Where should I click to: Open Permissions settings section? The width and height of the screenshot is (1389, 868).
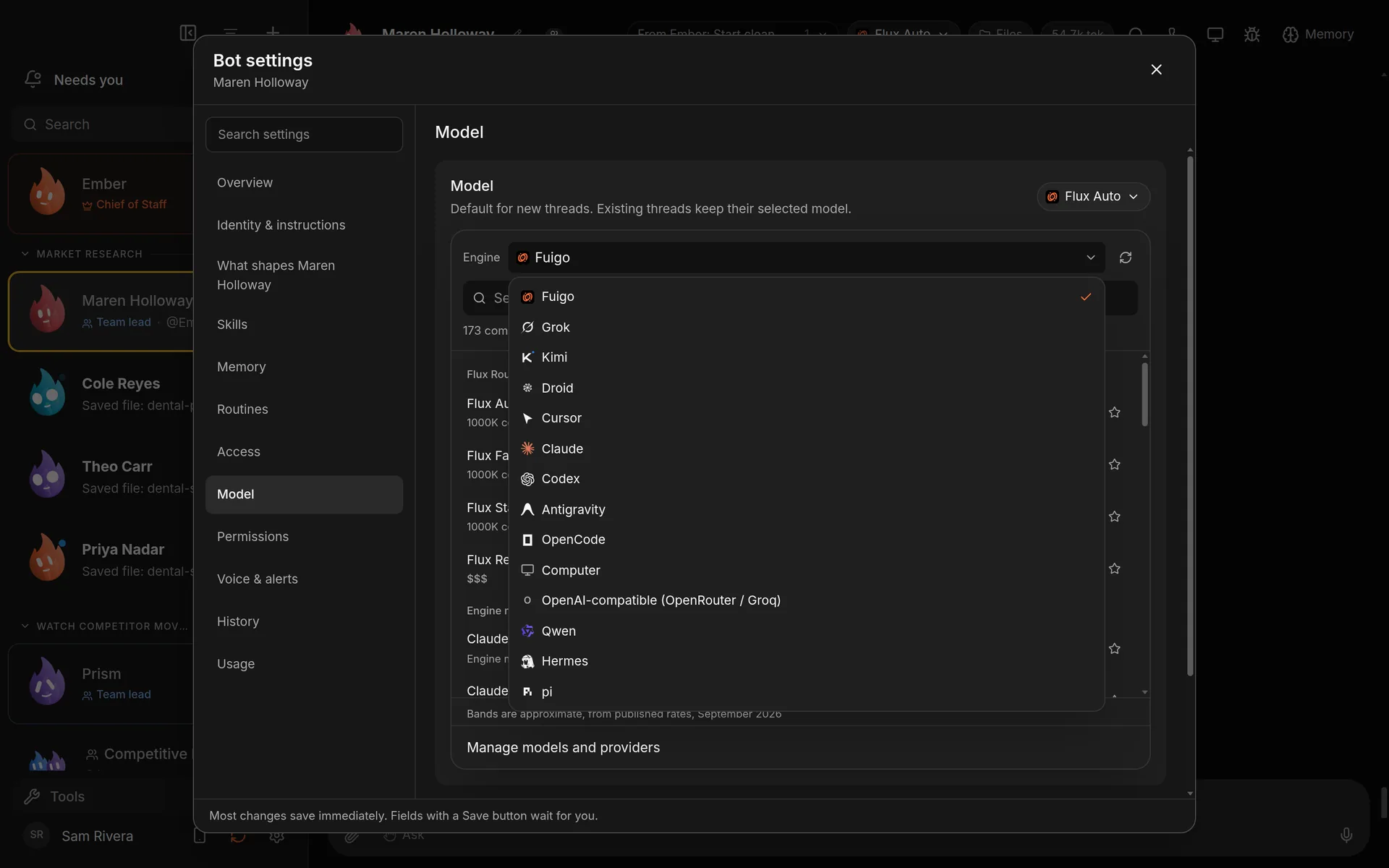tap(304, 537)
